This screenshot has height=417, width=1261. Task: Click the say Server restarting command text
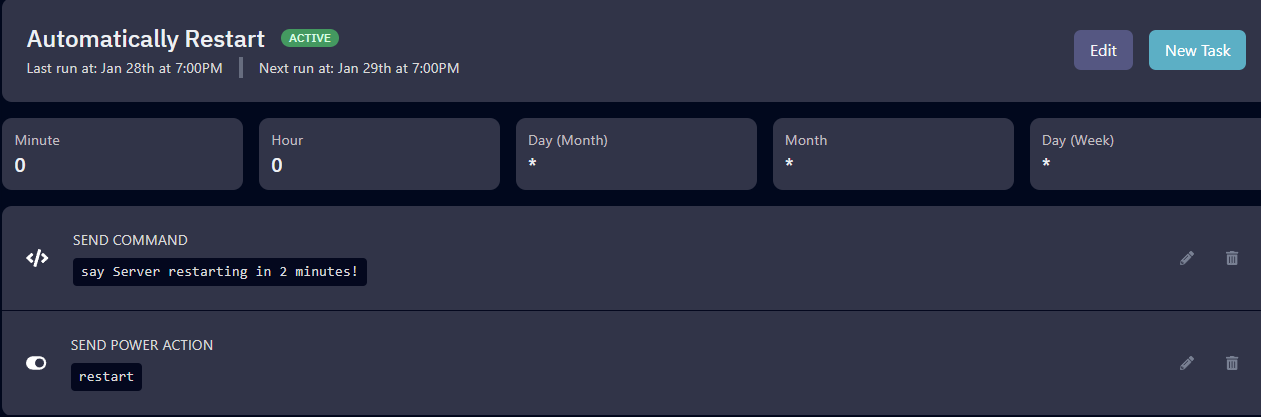pos(219,272)
